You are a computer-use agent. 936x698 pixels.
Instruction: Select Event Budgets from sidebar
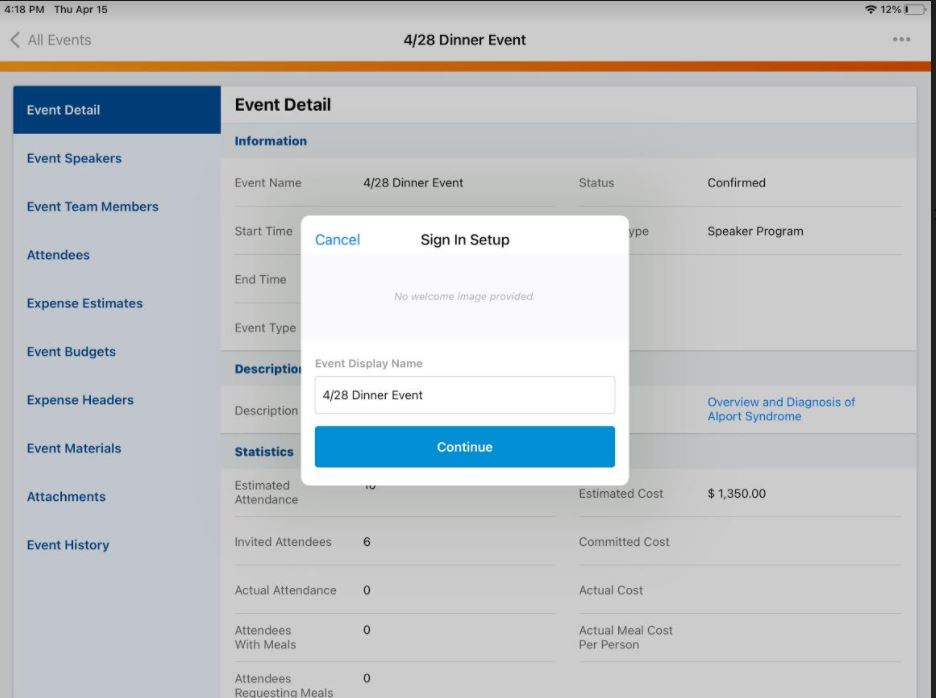coord(71,352)
